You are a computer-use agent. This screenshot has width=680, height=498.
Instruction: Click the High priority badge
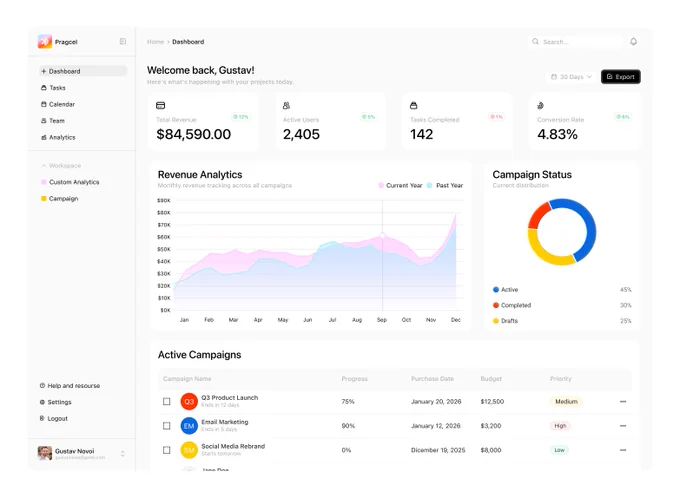coord(560,426)
